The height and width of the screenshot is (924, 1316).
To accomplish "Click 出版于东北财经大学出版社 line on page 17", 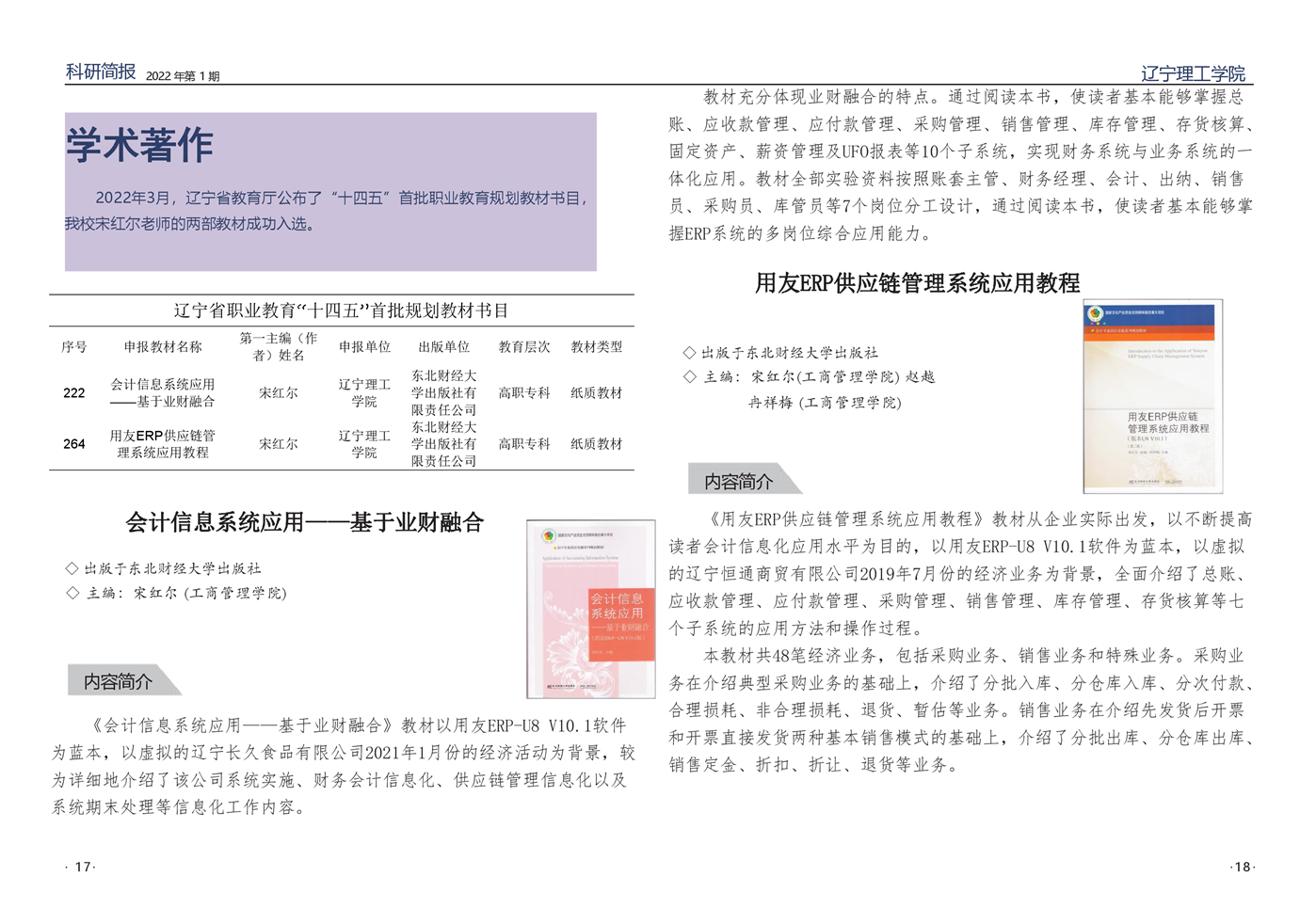I will click(x=164, y=568).
